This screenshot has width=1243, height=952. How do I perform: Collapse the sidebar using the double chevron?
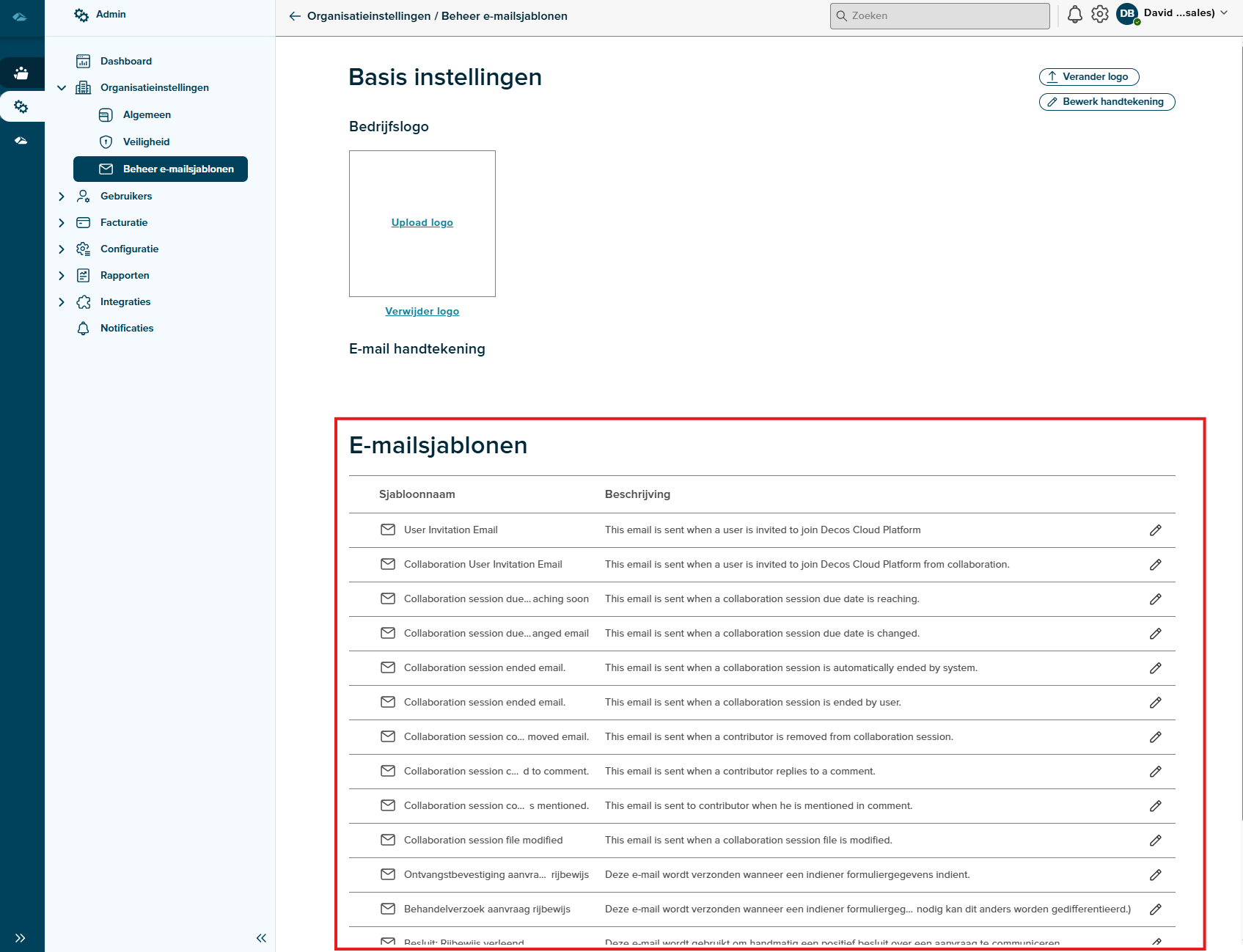click(x=260, y=937)
